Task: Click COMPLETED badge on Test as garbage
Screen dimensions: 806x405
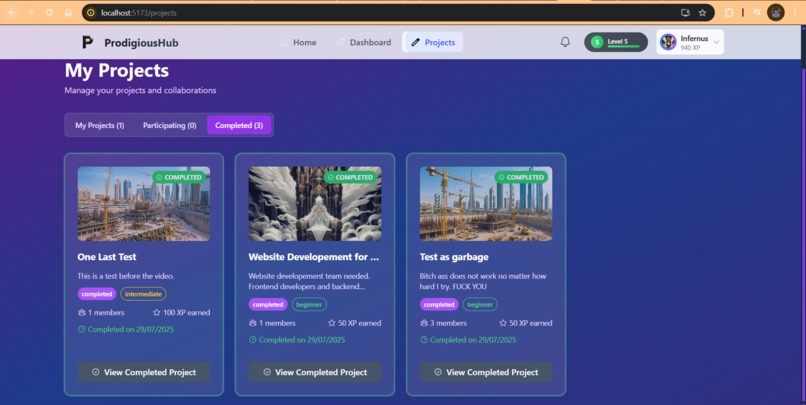Action: pyautogui.click(x=521, y=177)
